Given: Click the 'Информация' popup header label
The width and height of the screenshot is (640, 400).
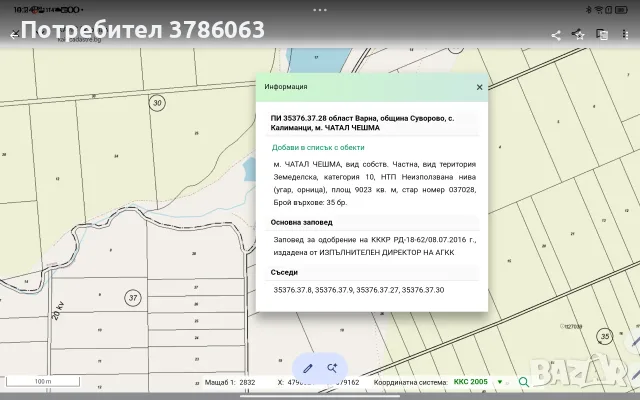Looking at the screenshot, I should pos(286,87).
